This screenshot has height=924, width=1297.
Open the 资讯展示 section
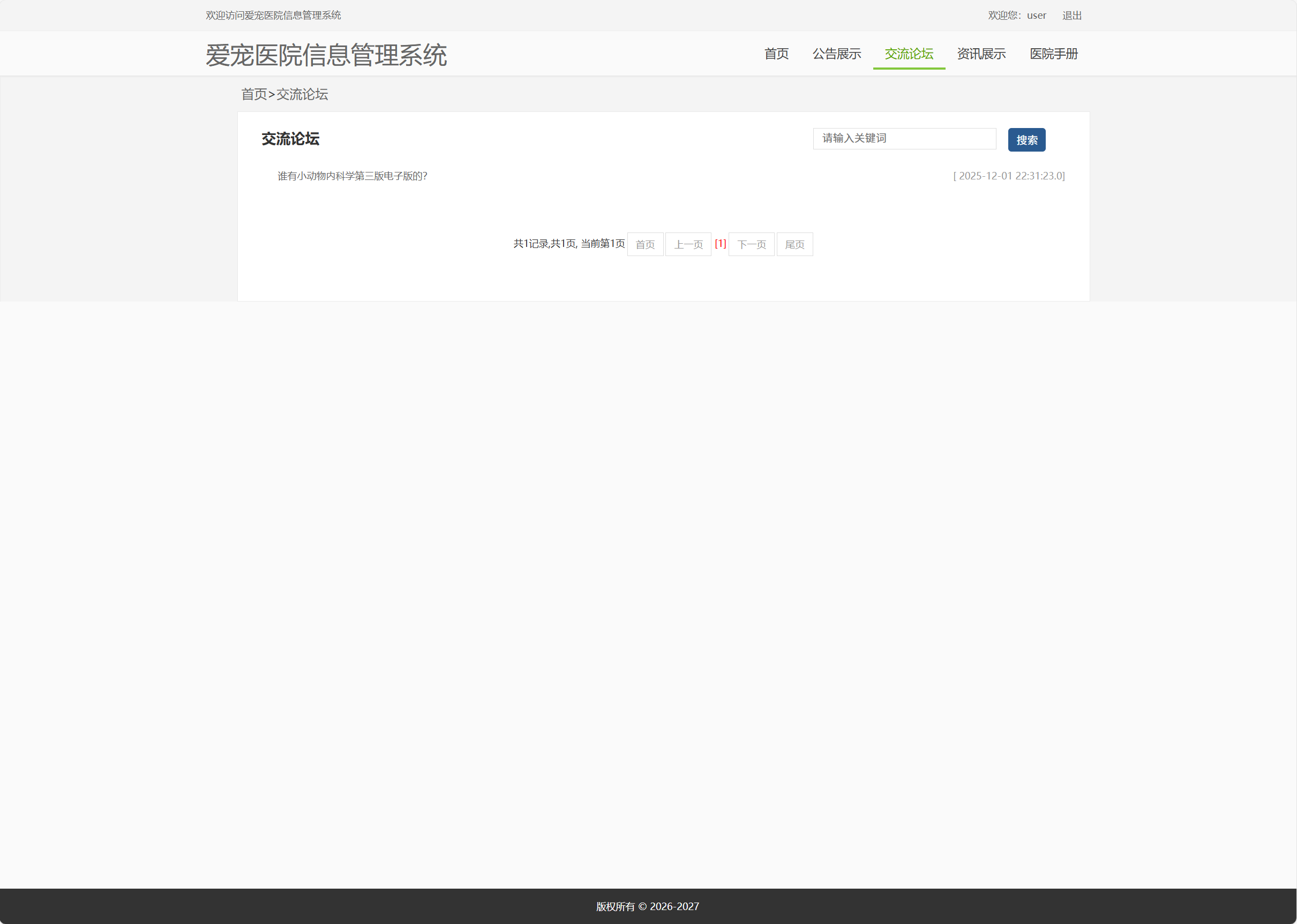(980, 54)
